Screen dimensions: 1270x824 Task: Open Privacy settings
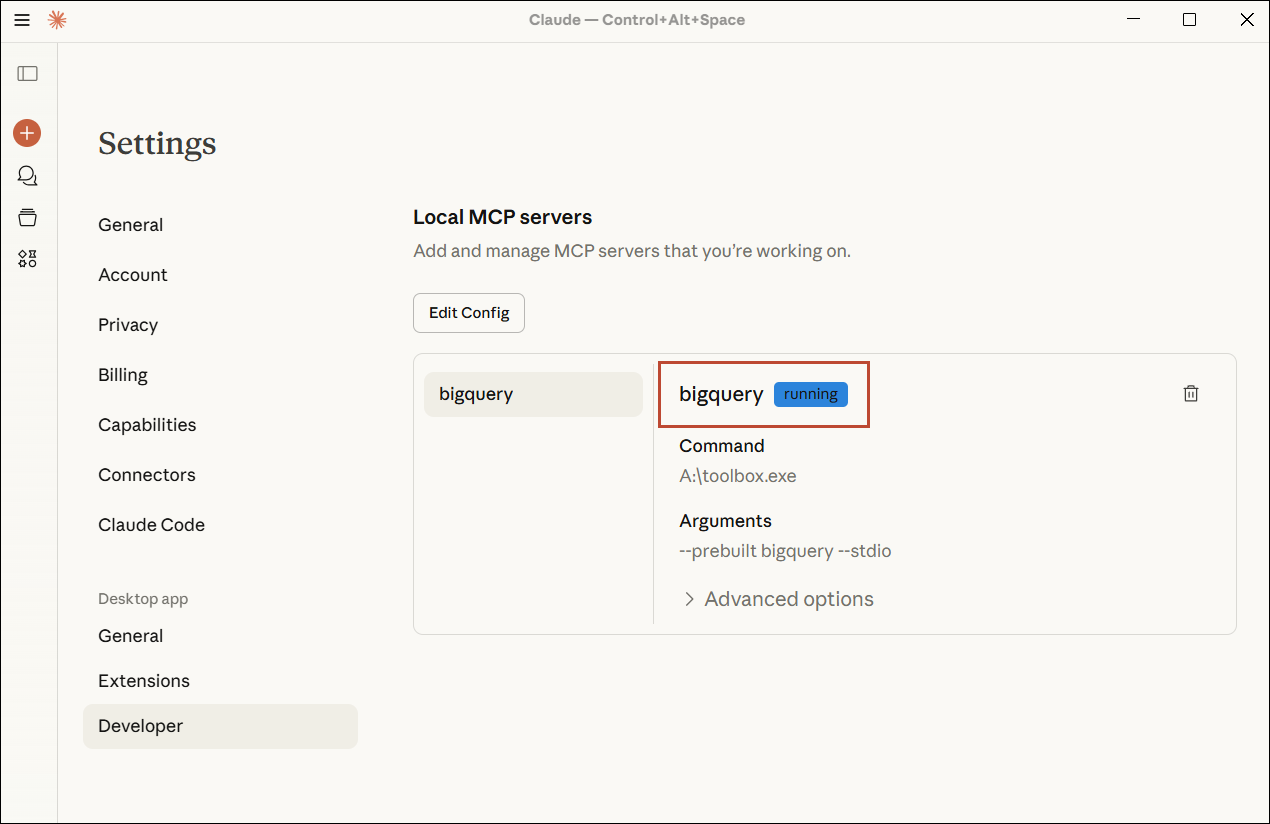(x=128, y=325)
